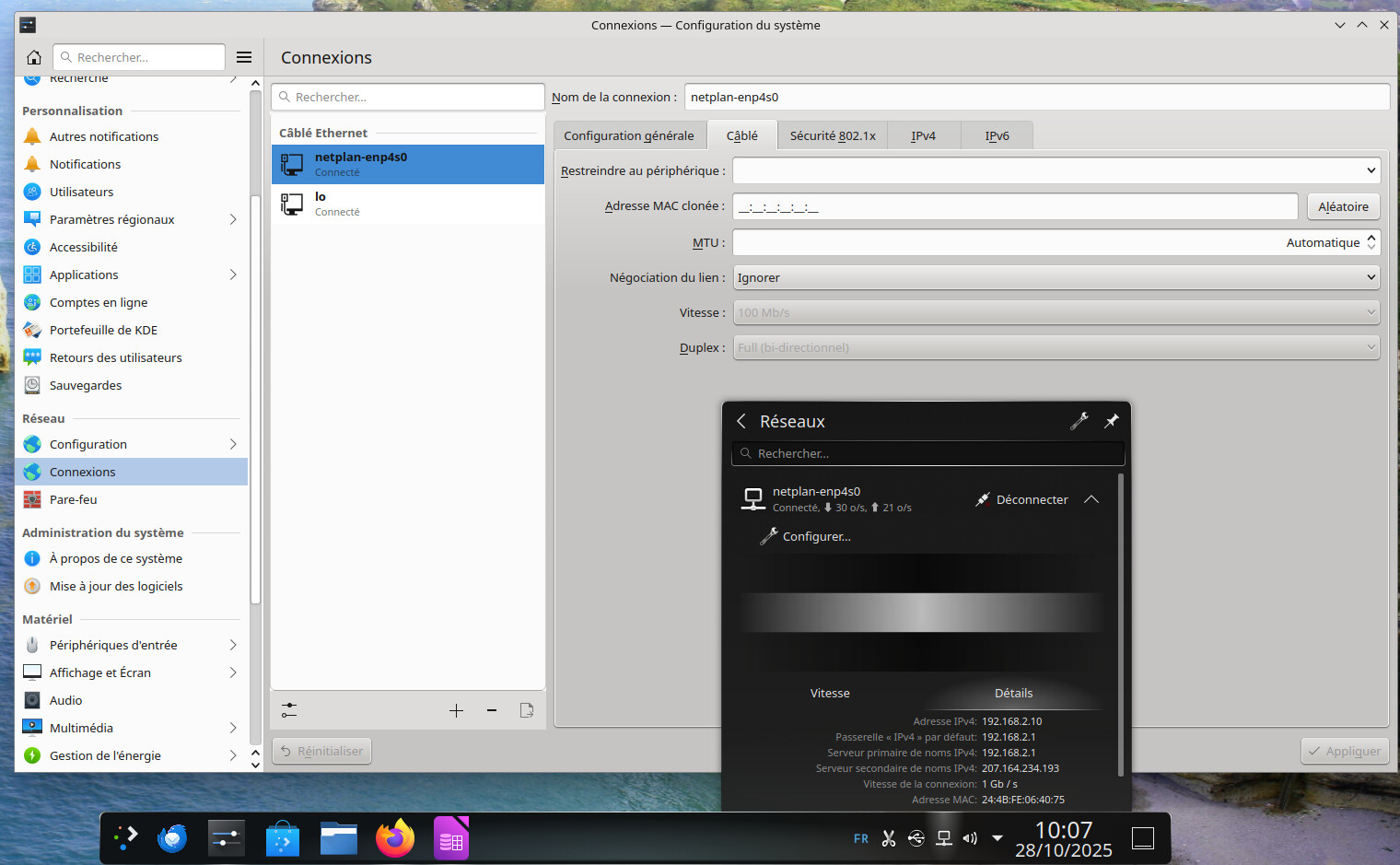Screen dimensions: 1400x865
Task: Click the volume icon in the system tray
Action: pyautogui.click(x=970, y=838)
